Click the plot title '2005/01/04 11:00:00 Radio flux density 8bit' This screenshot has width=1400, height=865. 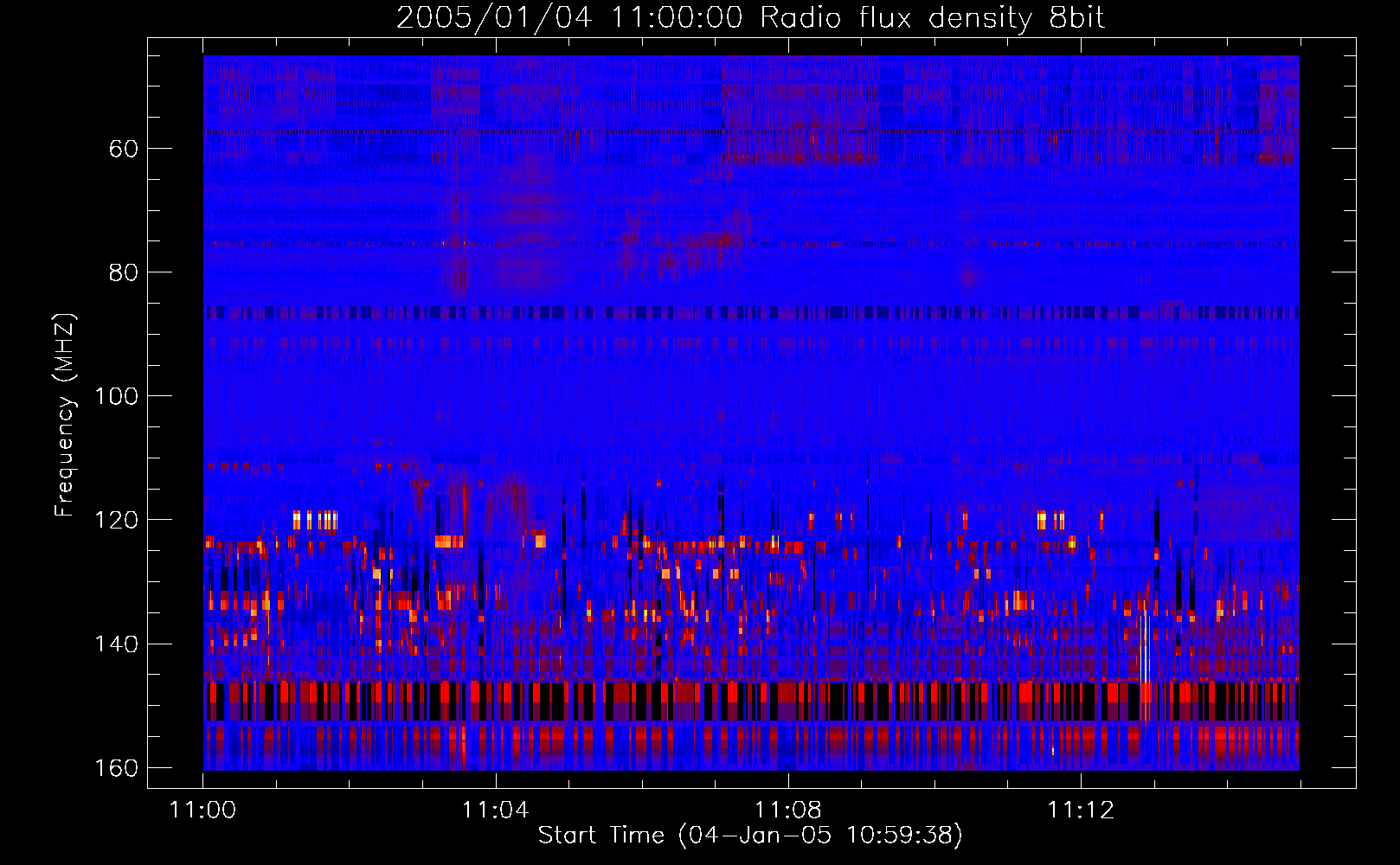750,18
